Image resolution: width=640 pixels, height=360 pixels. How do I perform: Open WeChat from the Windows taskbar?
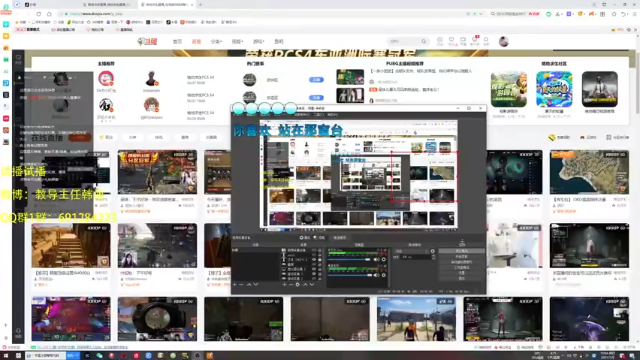click(99, 356)
